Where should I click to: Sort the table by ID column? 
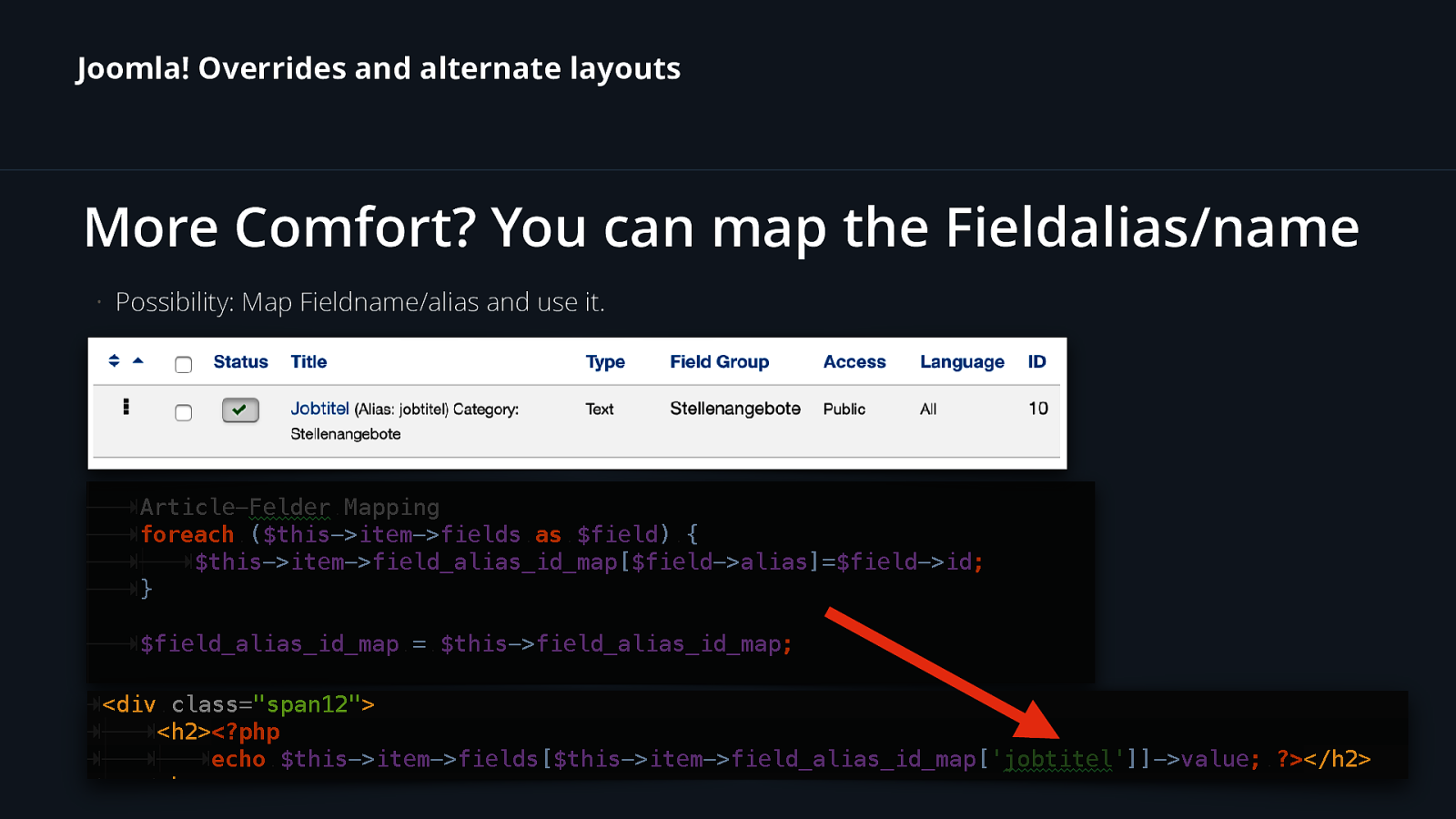(1036, 361)
